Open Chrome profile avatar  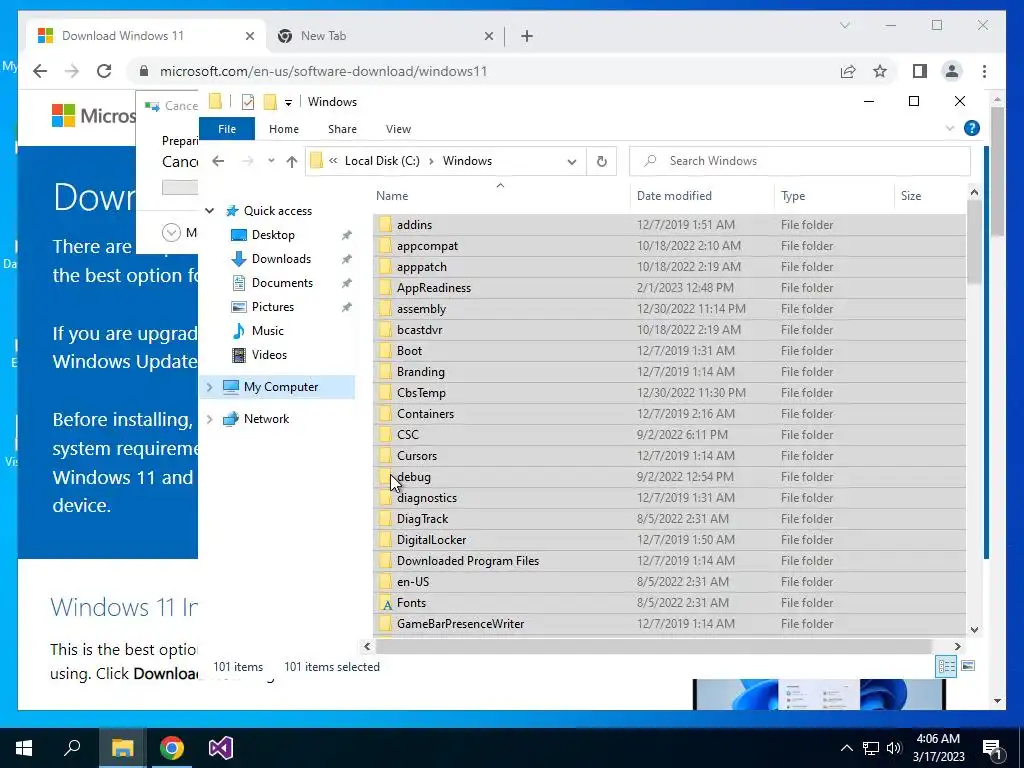coord(952,71)
